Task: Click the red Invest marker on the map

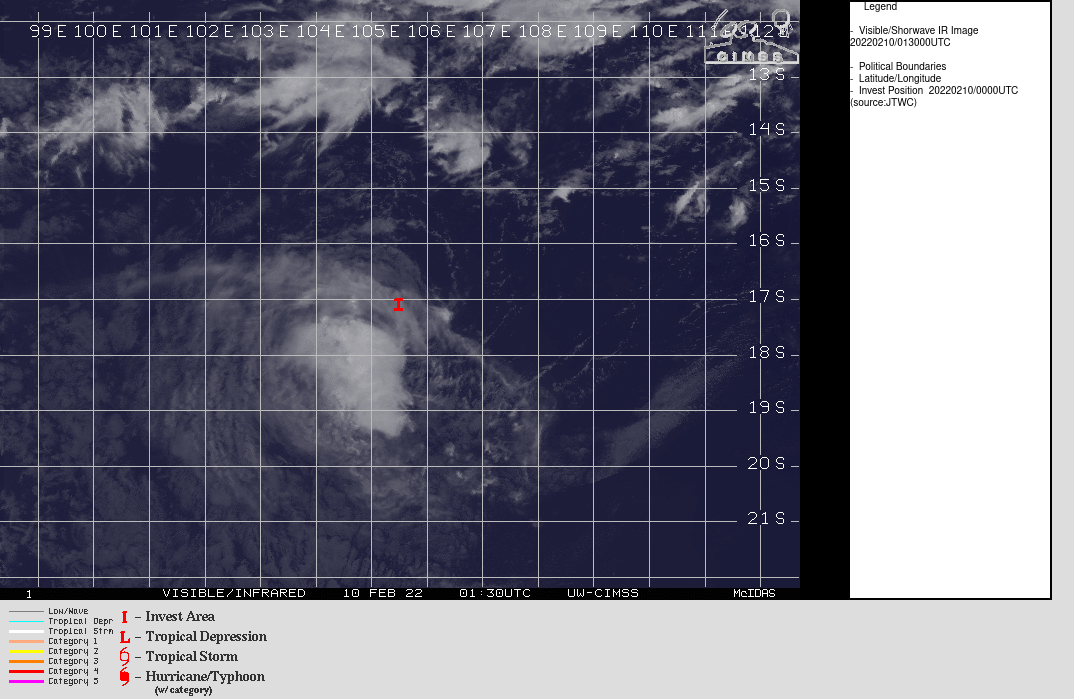Action: pyautogui.click(x=398, y=304)
